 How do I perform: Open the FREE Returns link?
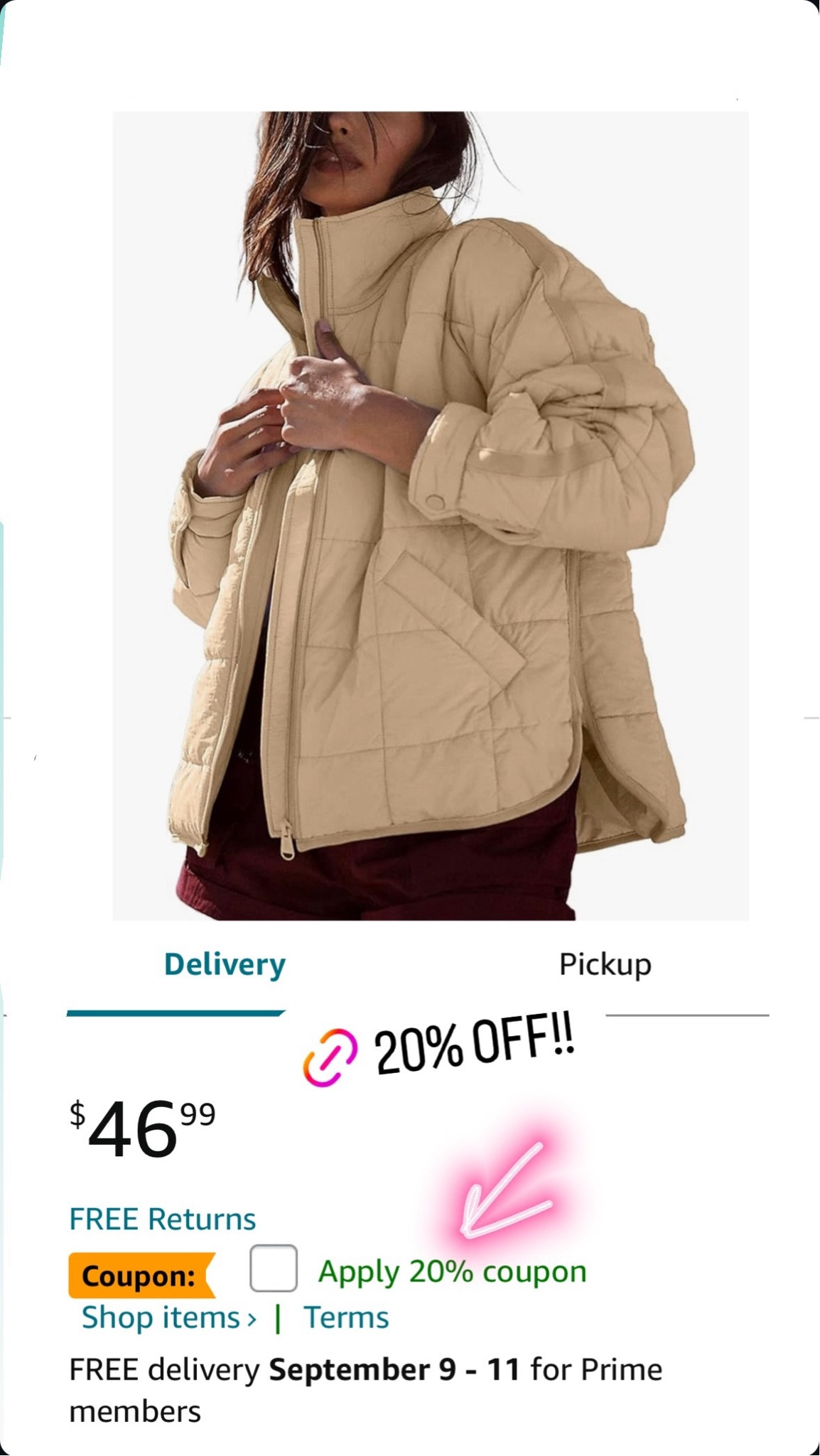point(162,1219)
